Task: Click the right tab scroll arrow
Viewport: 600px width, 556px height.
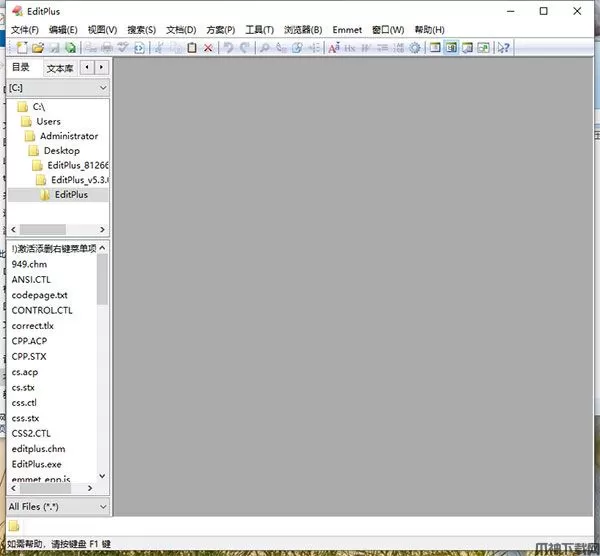Action: [x=101, y=67]
